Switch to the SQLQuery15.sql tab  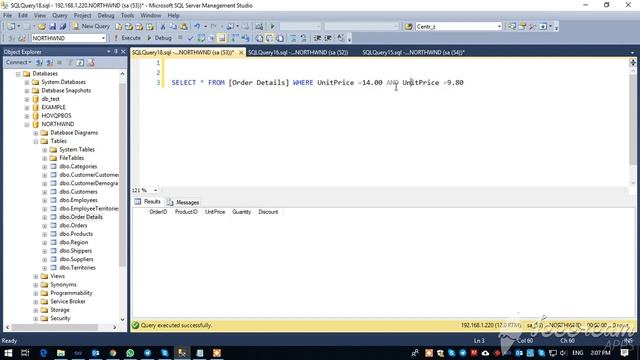click(x=413, y=53)
